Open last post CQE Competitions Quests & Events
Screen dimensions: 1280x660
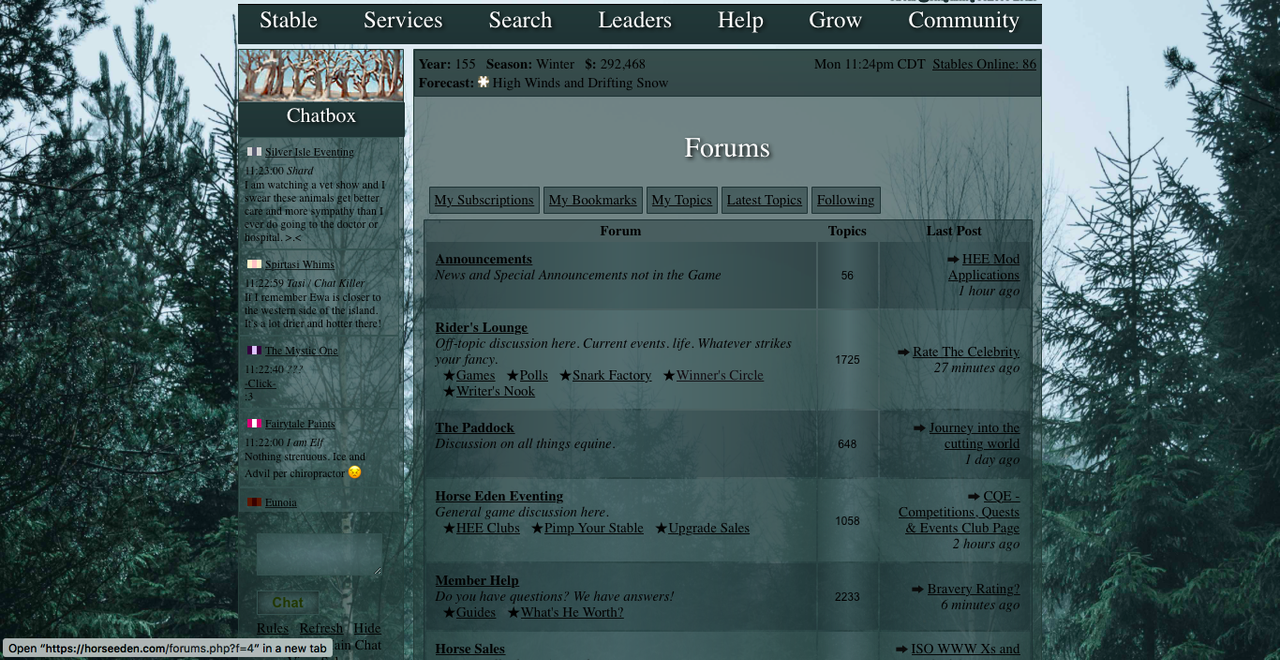959,512
